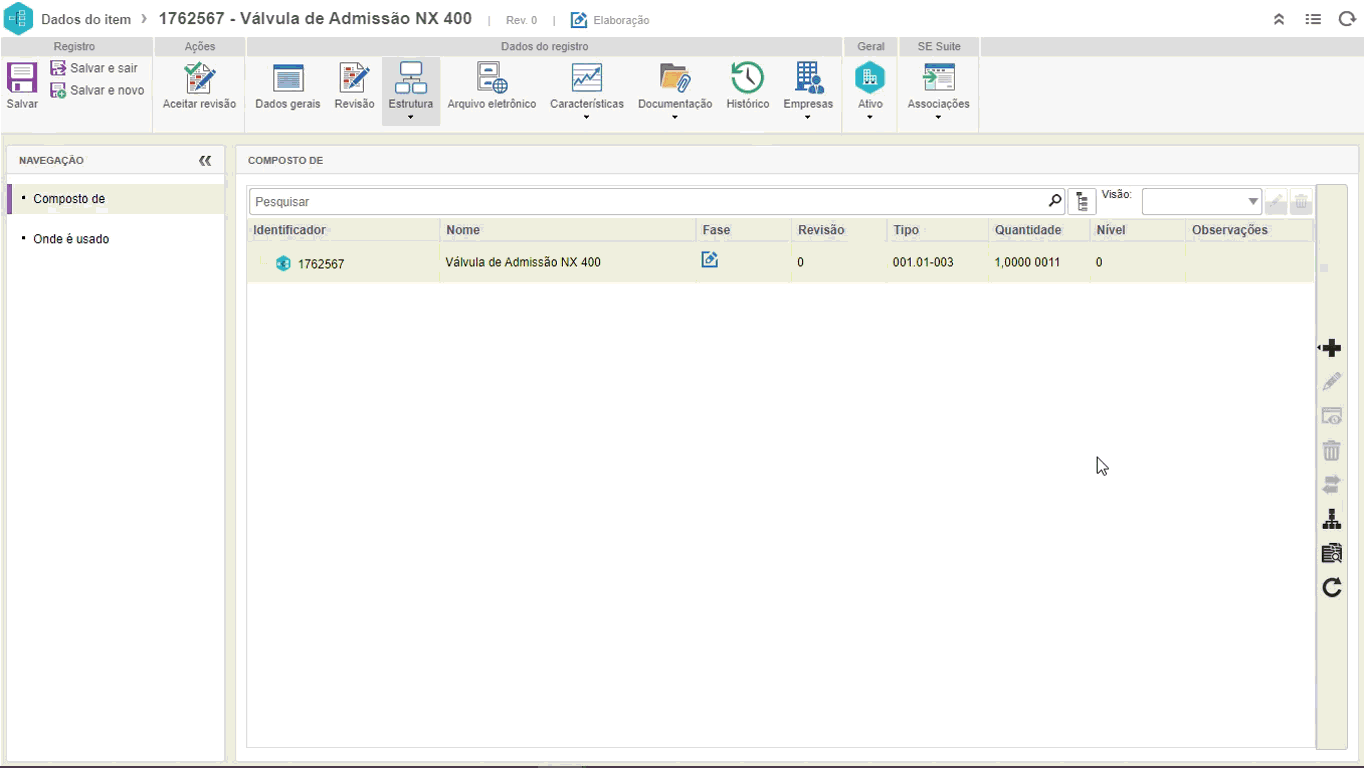
Task: Collapse the Navegação panel
Action: click(x=205, y=160)
